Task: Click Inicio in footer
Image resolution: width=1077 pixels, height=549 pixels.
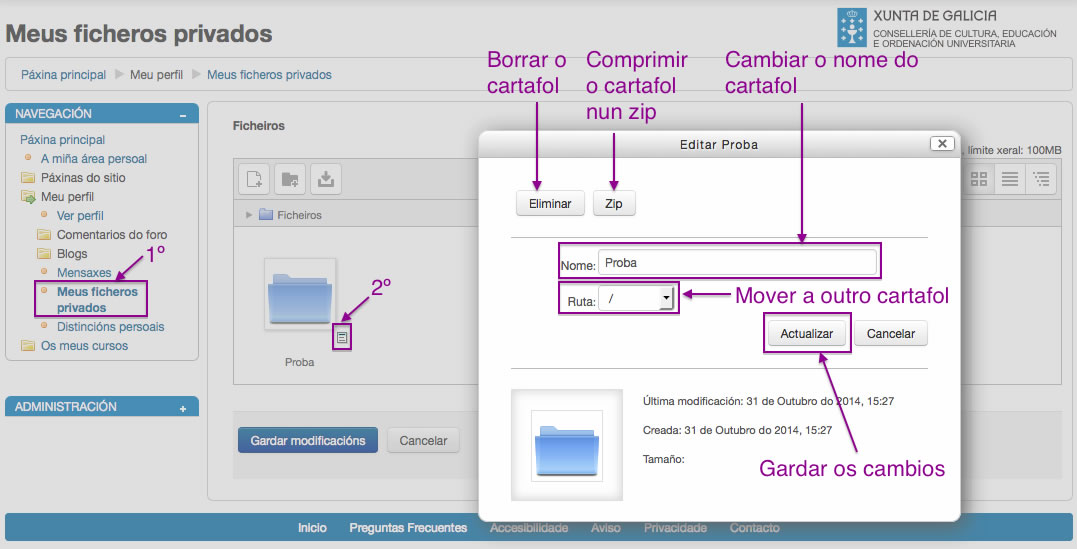Action: click(x=313, y=528)
